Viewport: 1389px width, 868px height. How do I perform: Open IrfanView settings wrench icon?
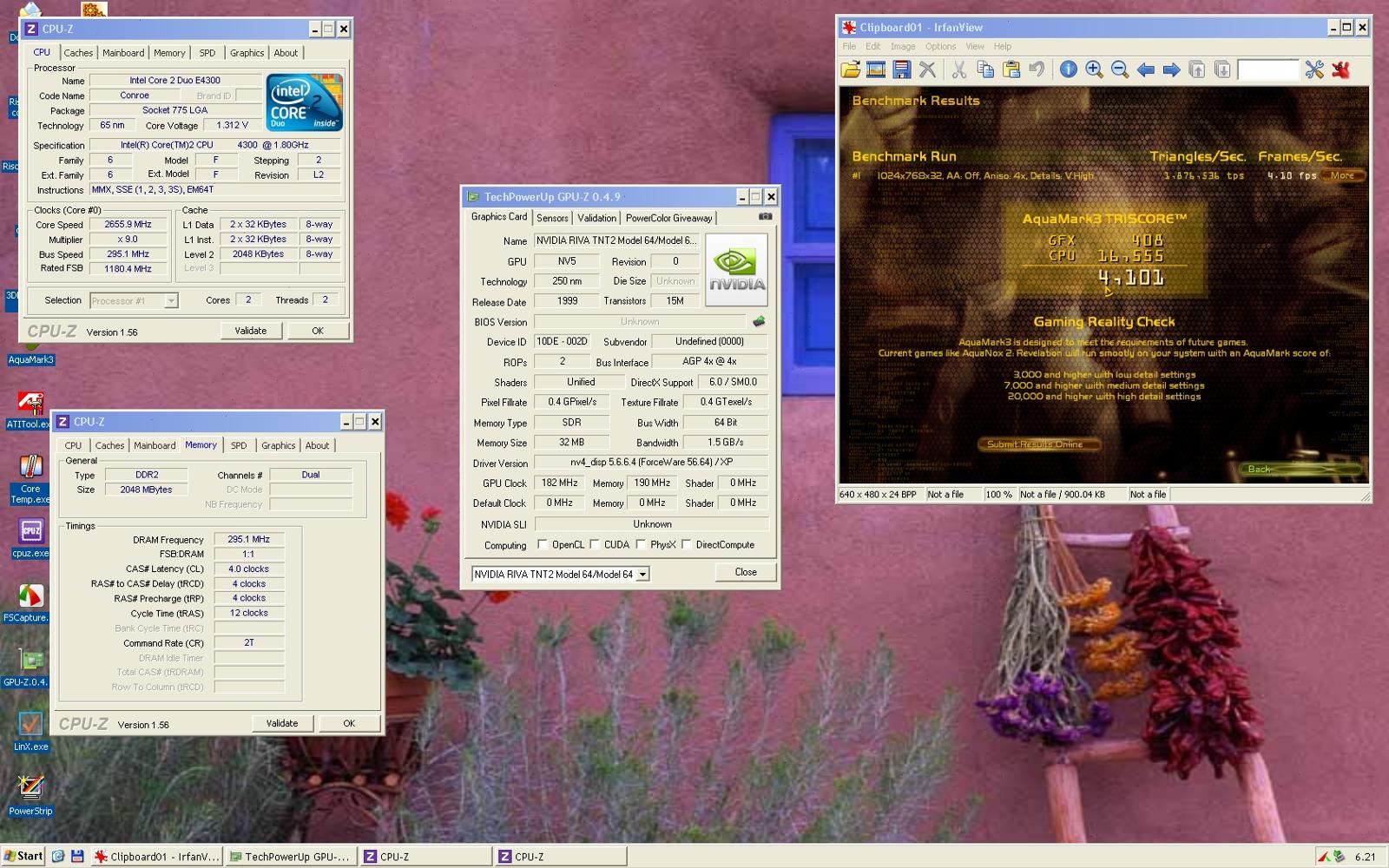(1314, 69)
